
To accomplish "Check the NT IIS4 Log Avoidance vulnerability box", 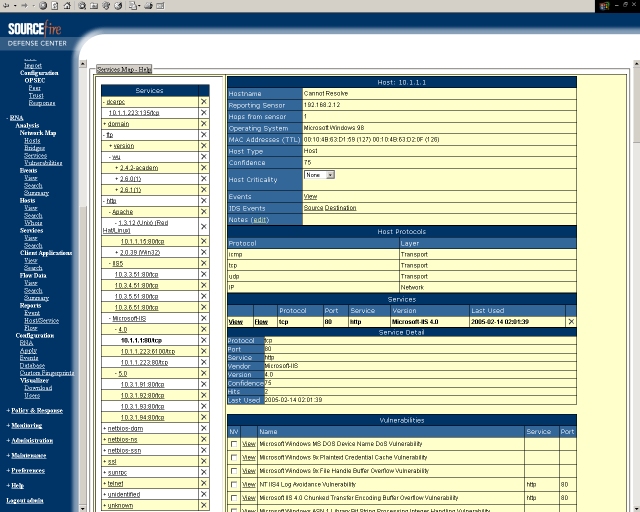I will pos(234,484).
